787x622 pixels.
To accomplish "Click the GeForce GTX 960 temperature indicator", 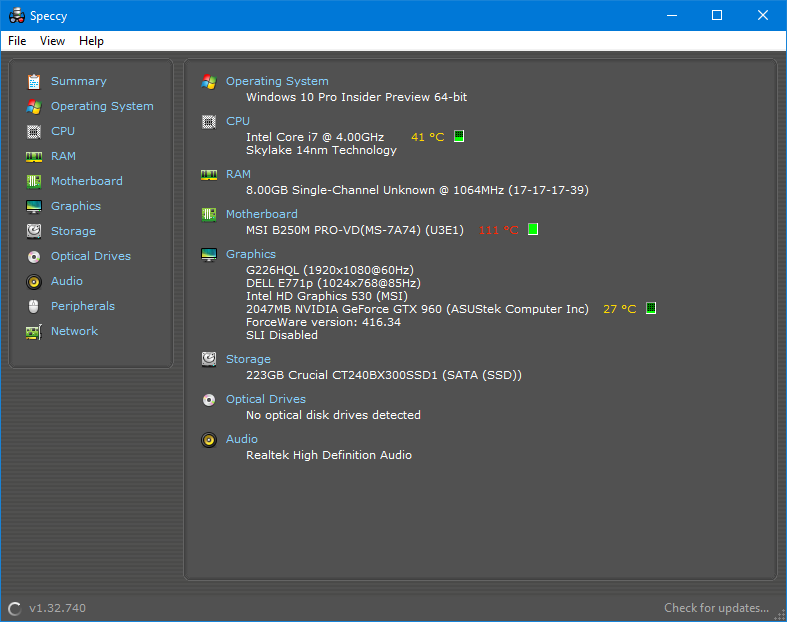I will (x=651, y=308).
